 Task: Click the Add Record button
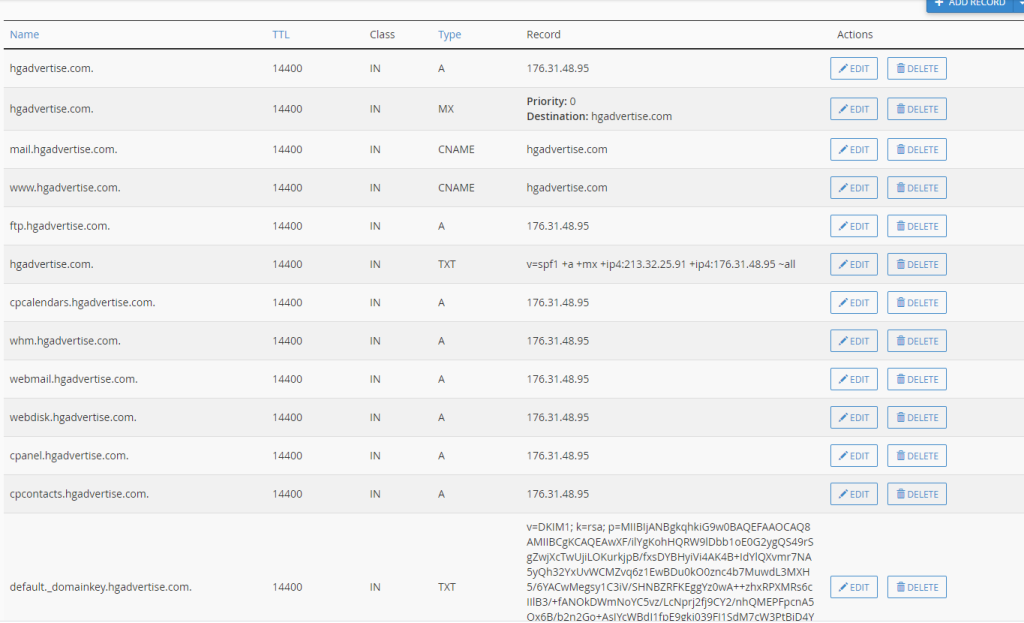pos(968,5)
